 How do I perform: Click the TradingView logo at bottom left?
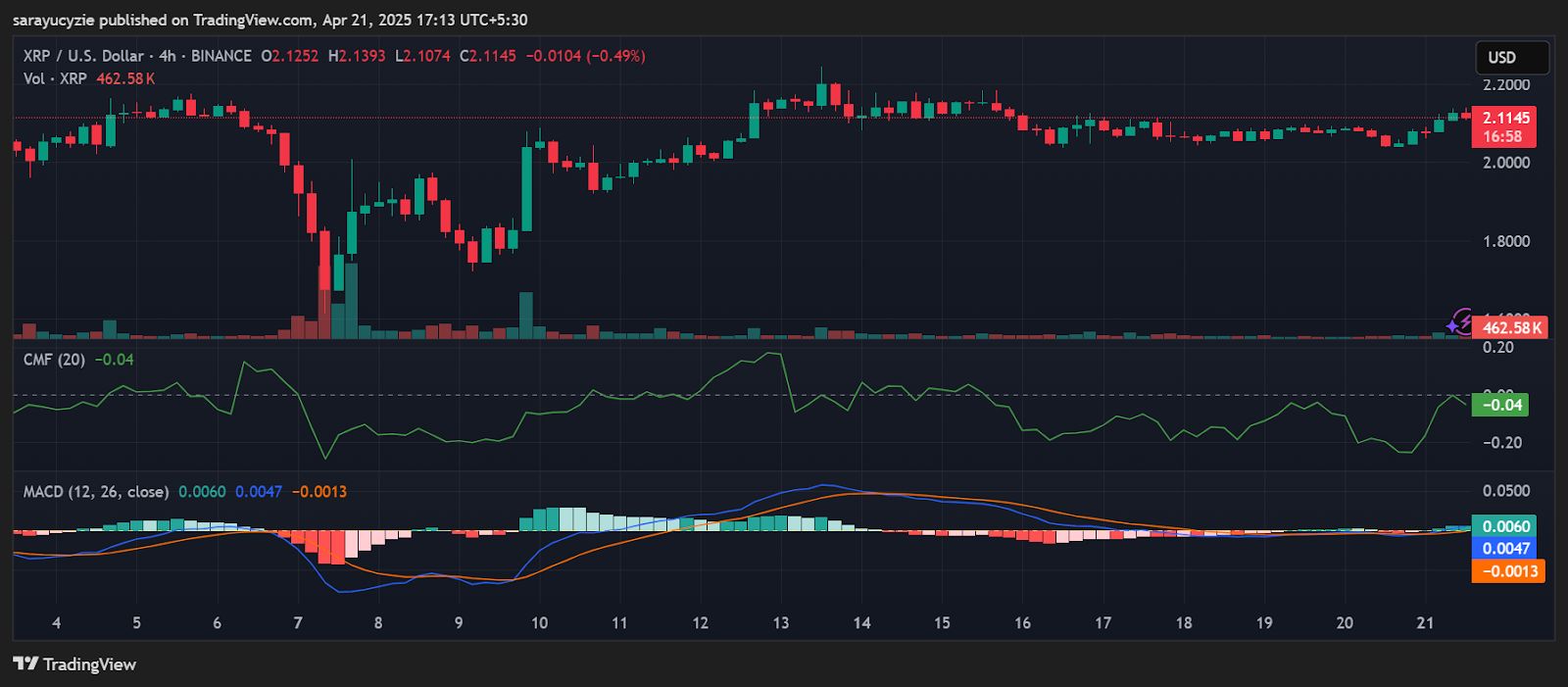[x=74, y=664]
